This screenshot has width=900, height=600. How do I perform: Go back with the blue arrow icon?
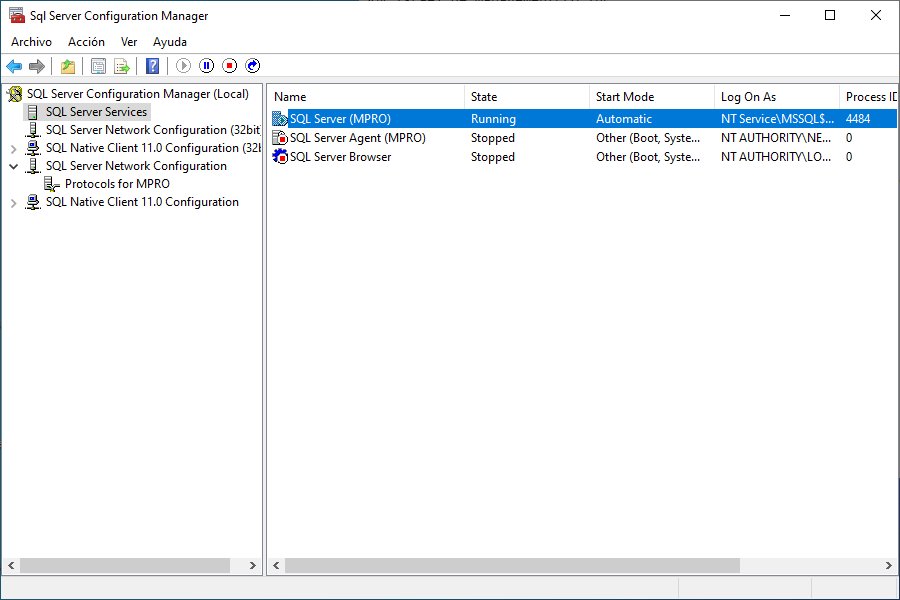[x=14, y=66]
